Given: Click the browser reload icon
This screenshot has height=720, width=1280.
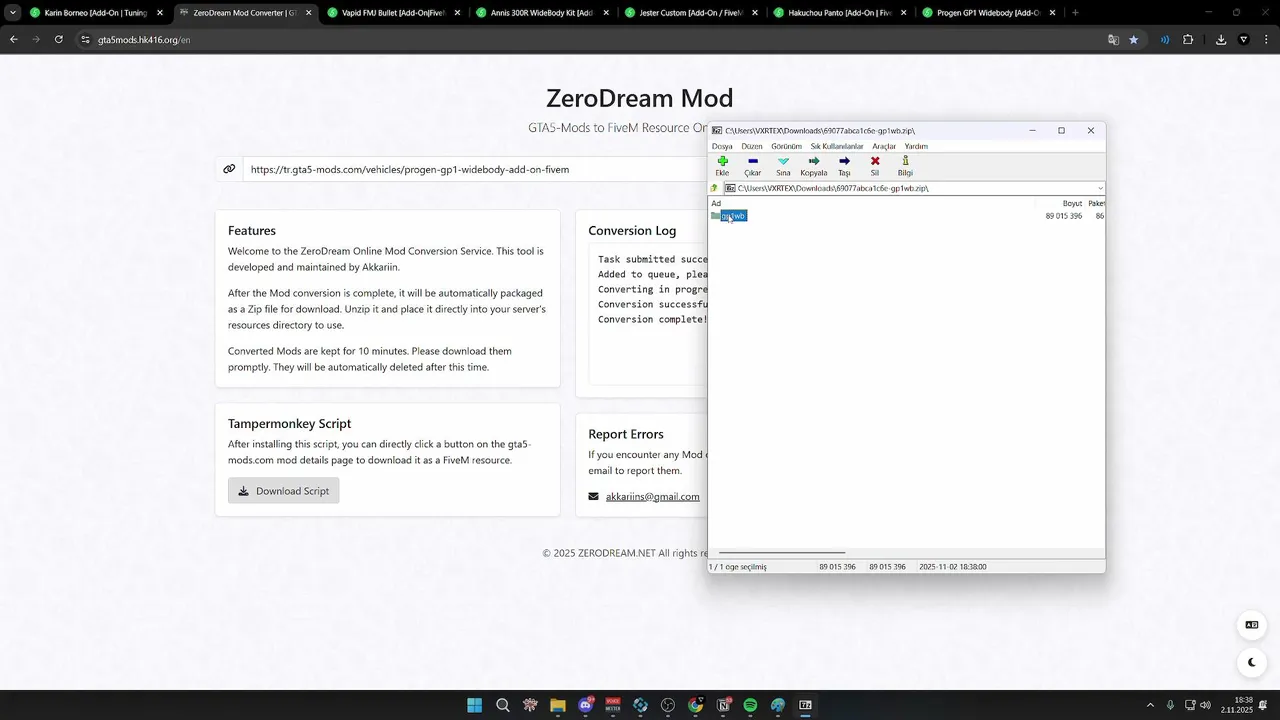Looking at the screenshot, I should coord(59,40).
